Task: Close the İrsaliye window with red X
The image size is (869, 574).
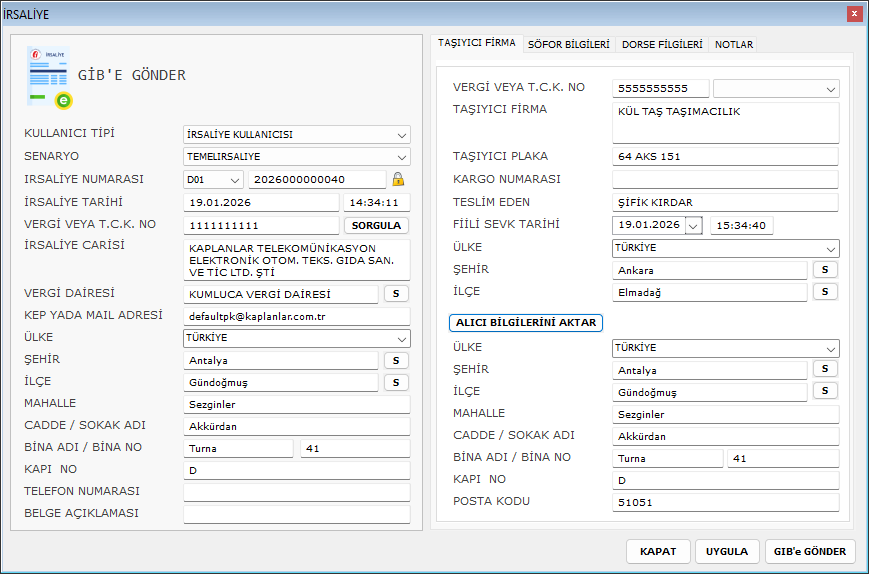Action: 854,14
